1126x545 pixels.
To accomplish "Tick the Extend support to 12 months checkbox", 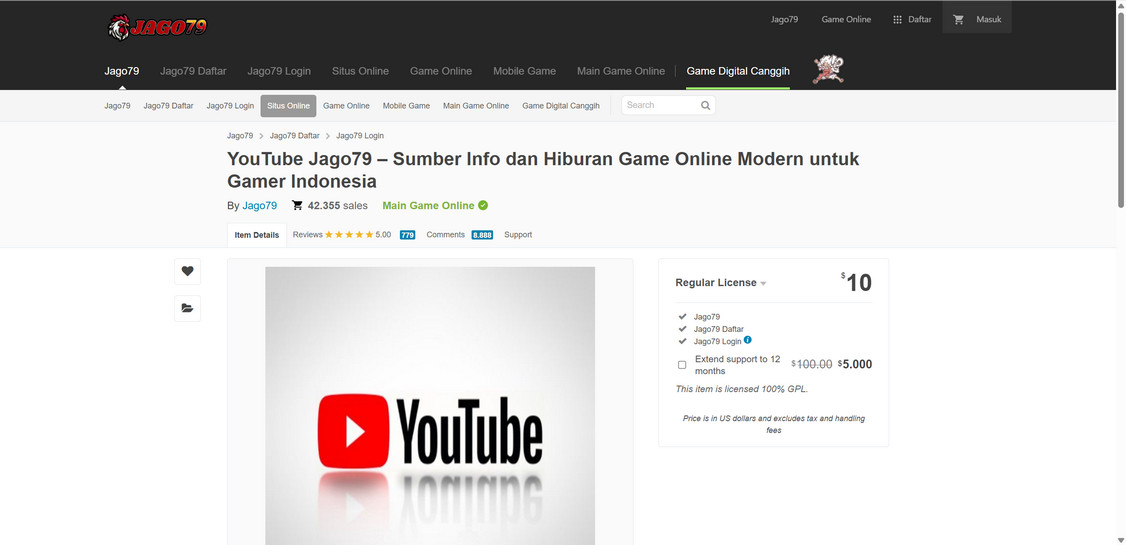I will pyautogui.click(x=682, y=365).
